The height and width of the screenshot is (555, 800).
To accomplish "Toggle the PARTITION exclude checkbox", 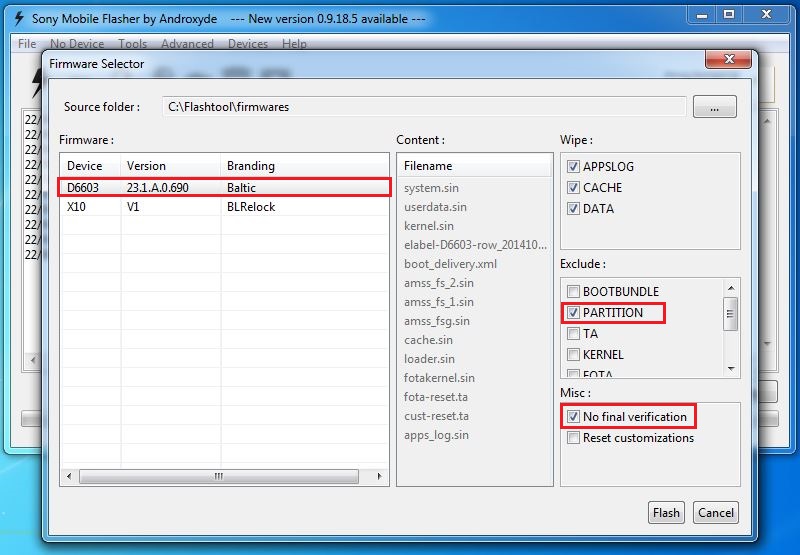I will click(573, 312).
